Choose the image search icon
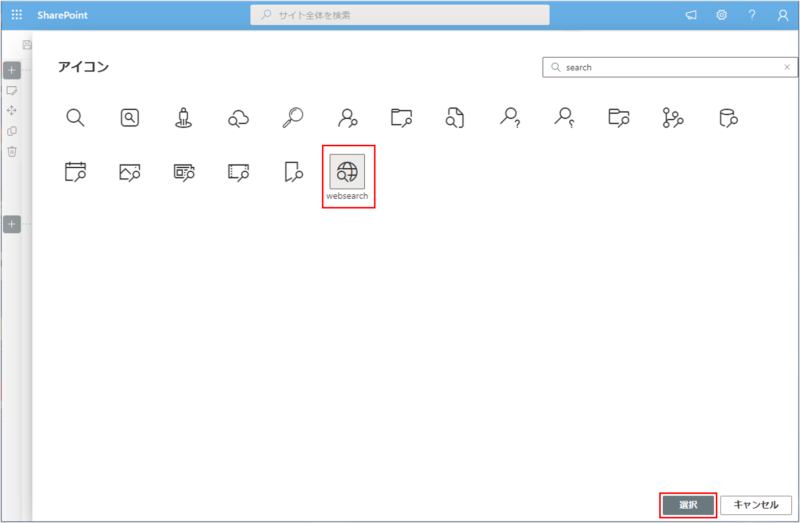This screenshot has width=800, height=523. coord(130,172)
